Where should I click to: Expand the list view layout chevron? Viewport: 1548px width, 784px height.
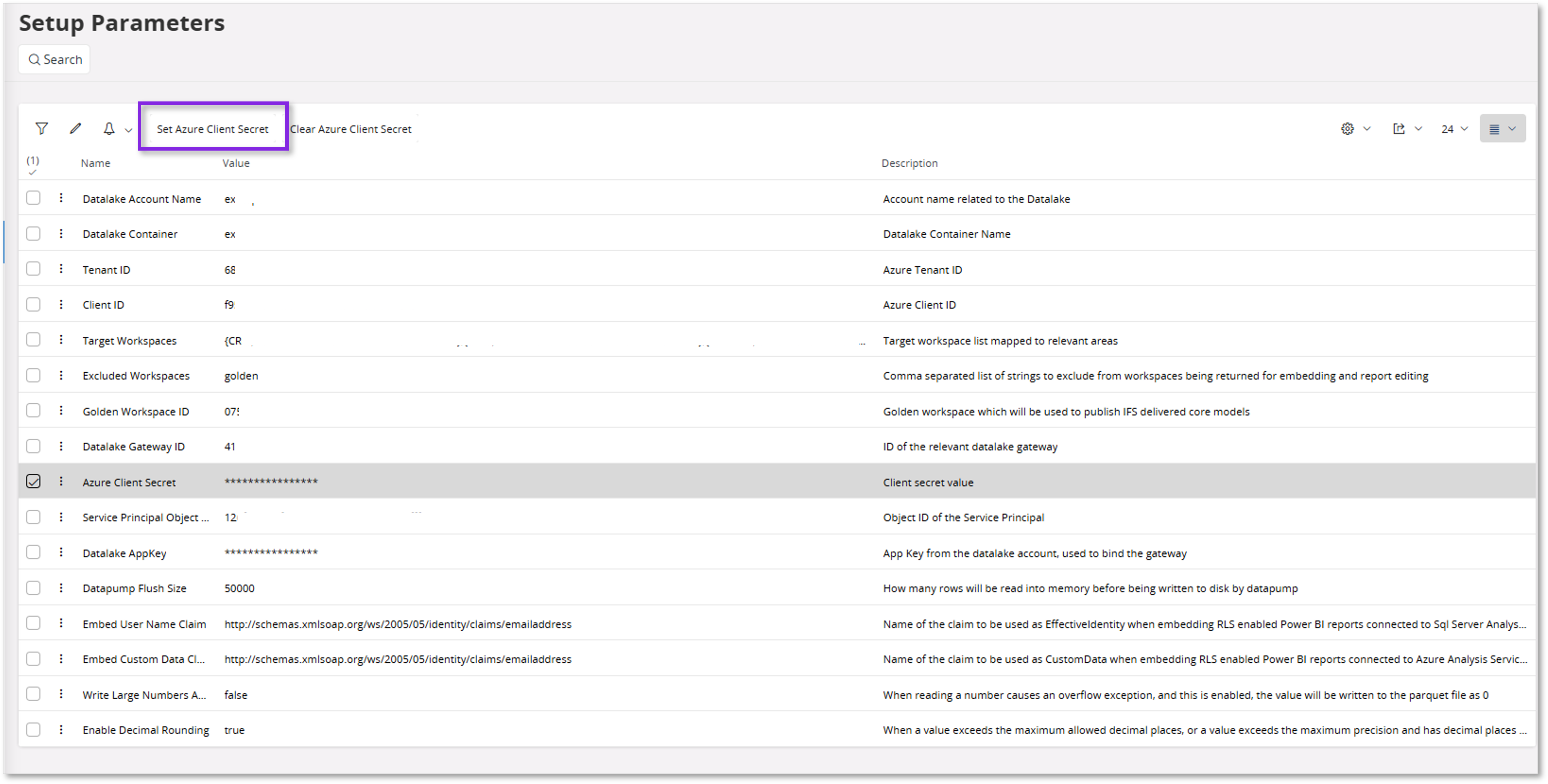tap(1512, 129)
